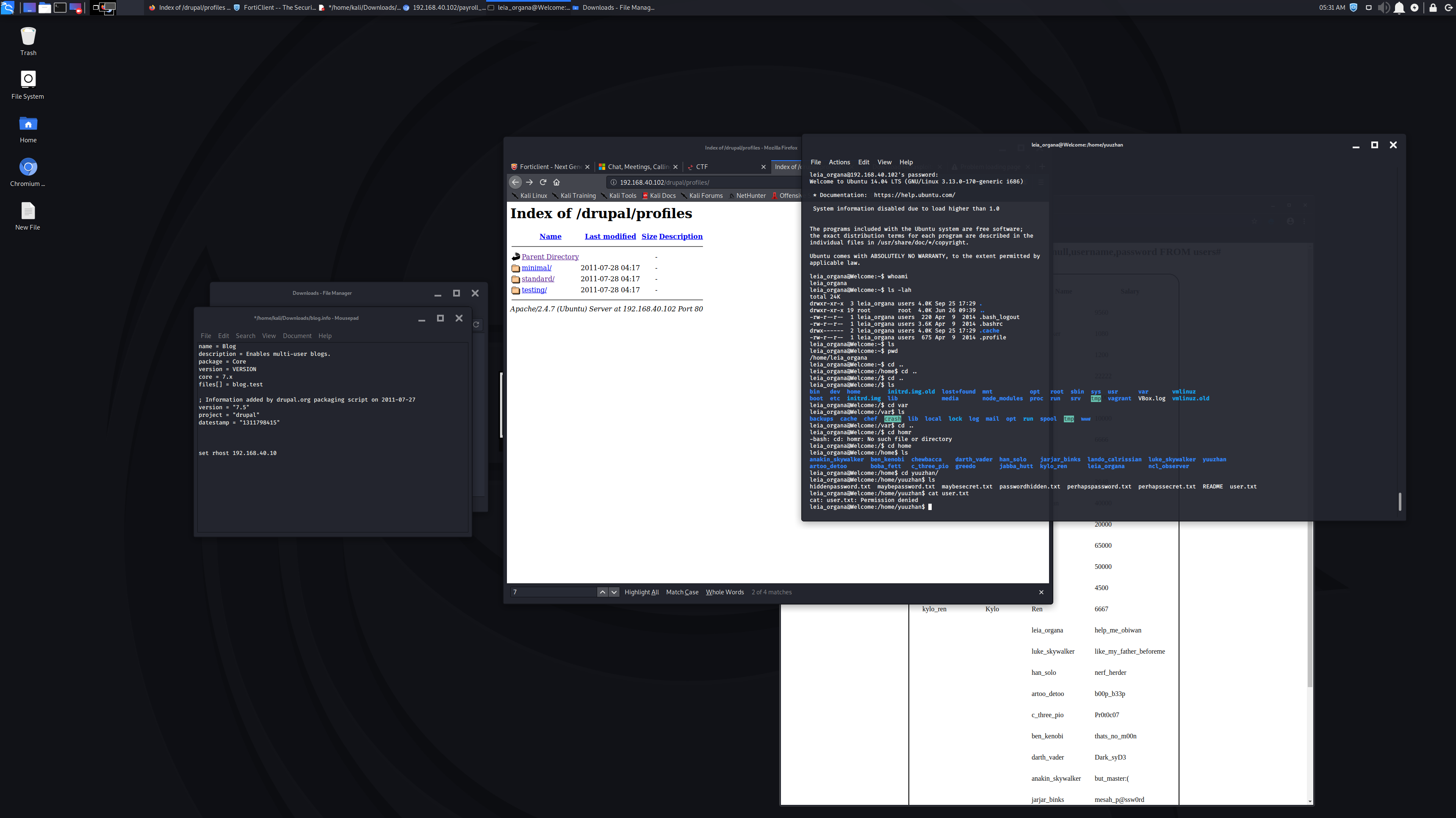Go to Firefox home page icon
Viewport: 1456px width, 818px height.
tap(557, 182)
